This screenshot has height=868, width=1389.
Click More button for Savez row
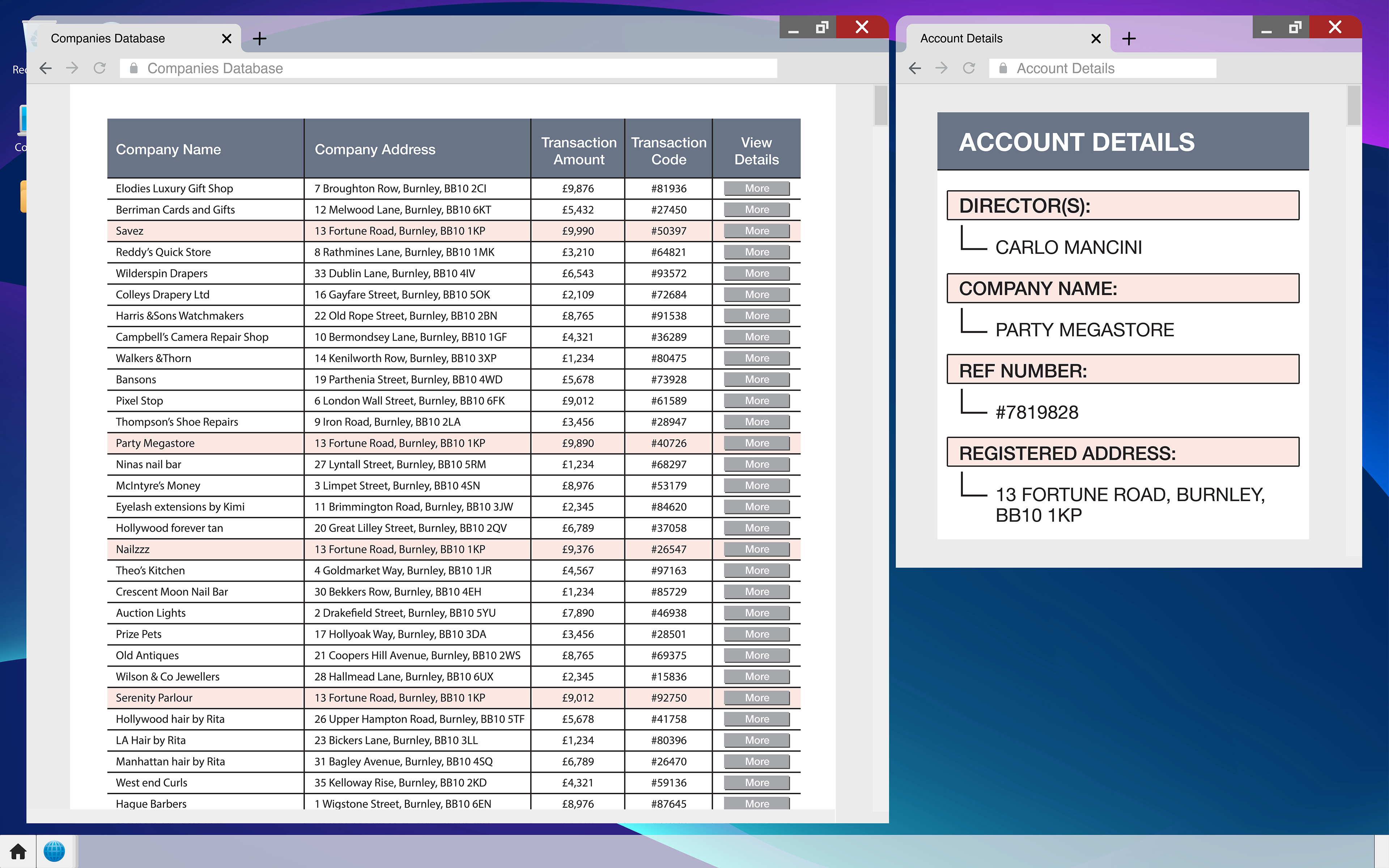[756, 231]
